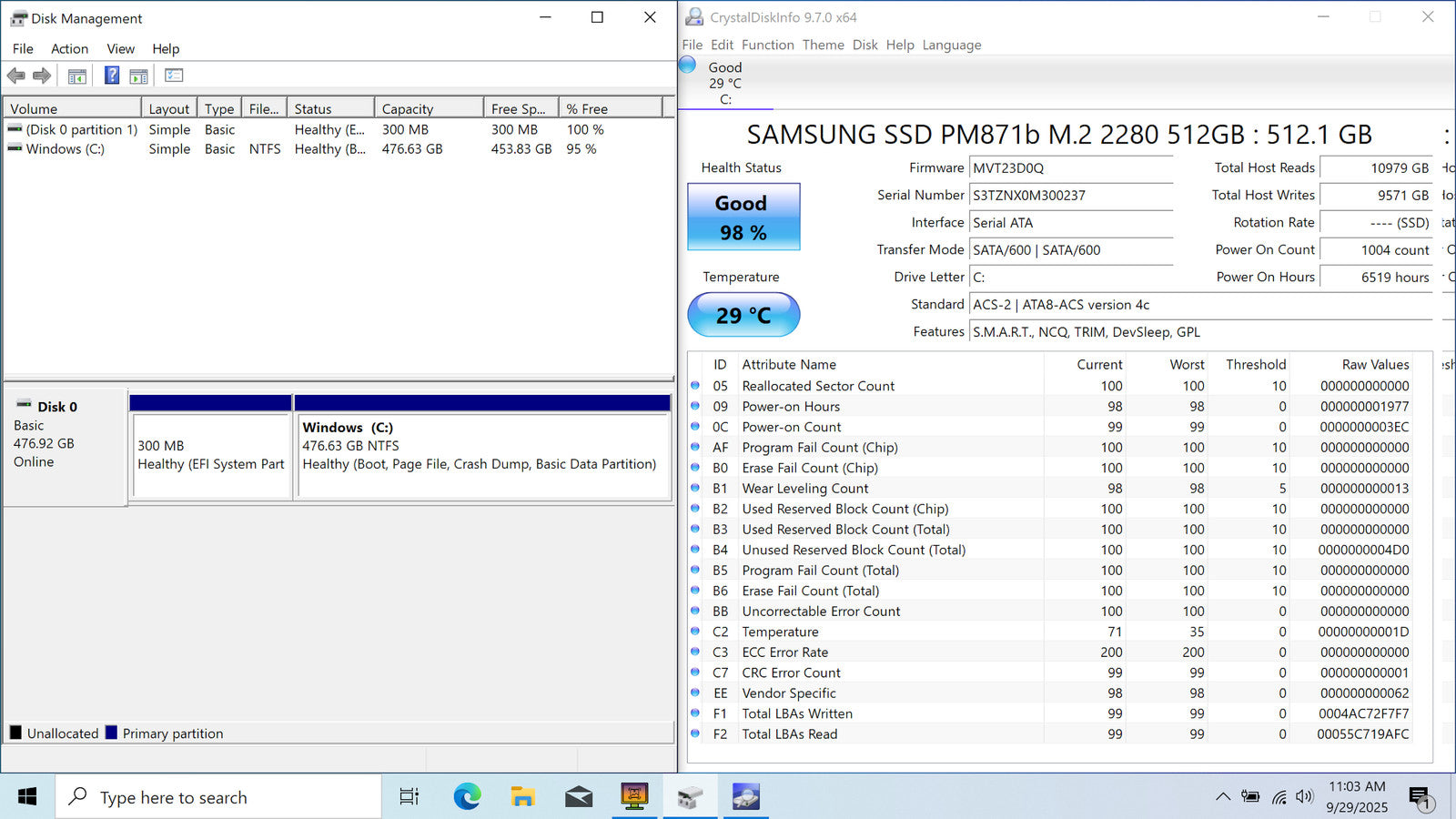Click the Good 98 % health status button

(x=743, y=217)
